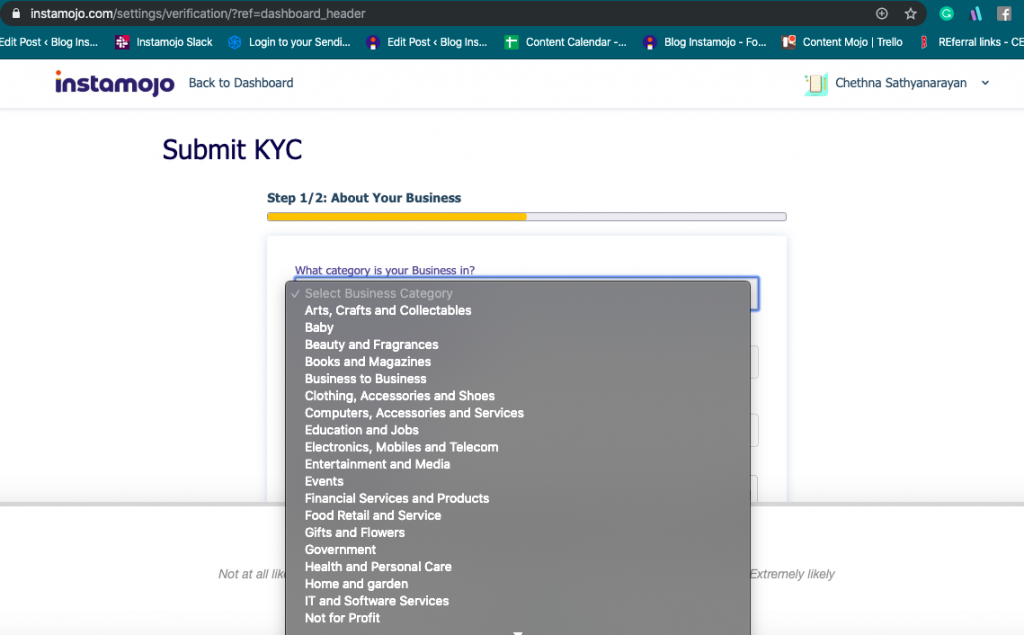This screenshot has height=635, width=1024.
Task: Click the Grammarly extension icon
Action: tap(946, 14)
